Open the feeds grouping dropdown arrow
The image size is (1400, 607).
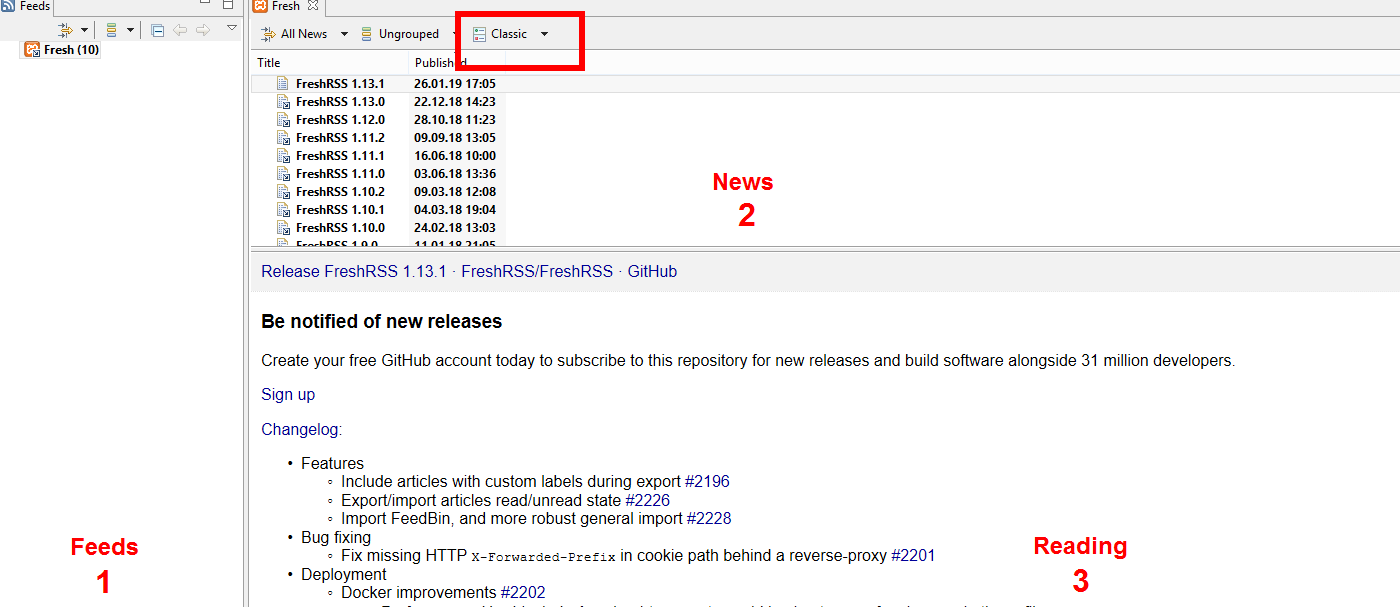[130, 30]
